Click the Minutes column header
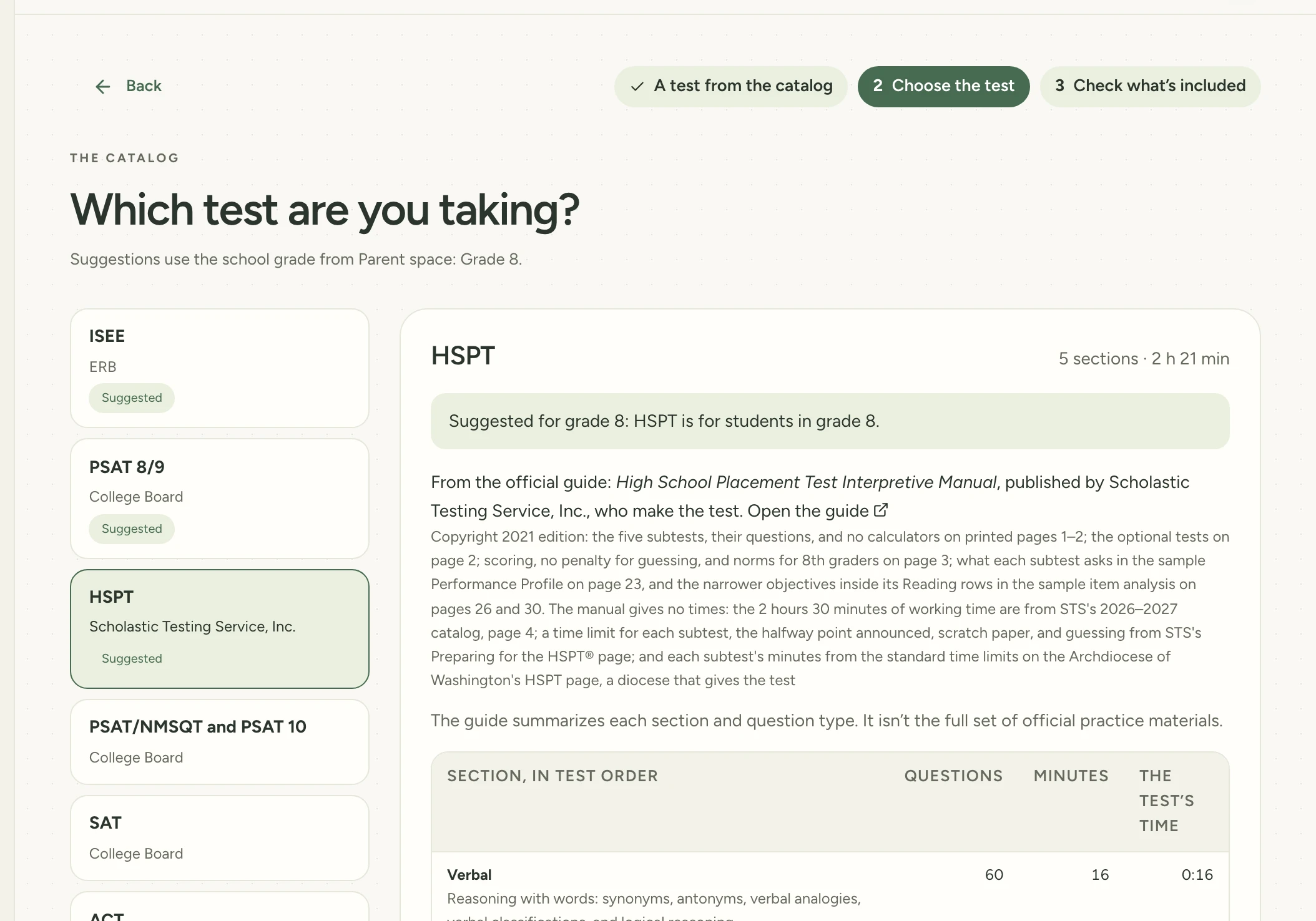 tap(1071, 776)
